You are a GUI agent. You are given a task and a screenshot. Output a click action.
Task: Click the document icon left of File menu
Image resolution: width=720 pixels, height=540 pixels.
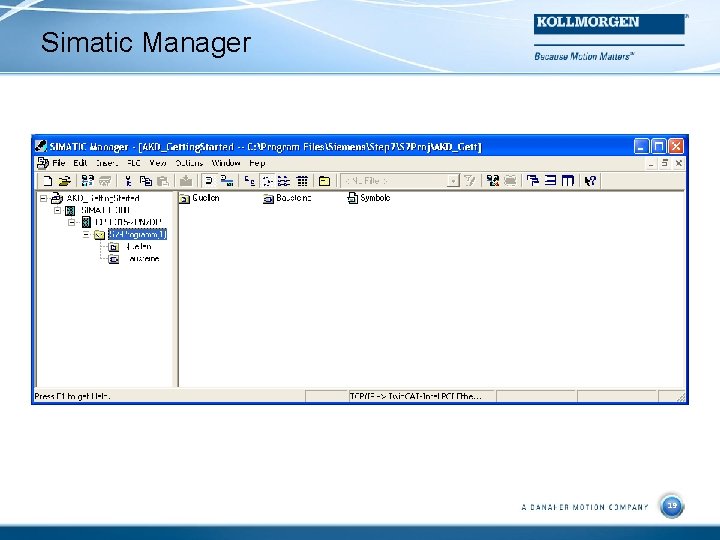coord(43,163)
